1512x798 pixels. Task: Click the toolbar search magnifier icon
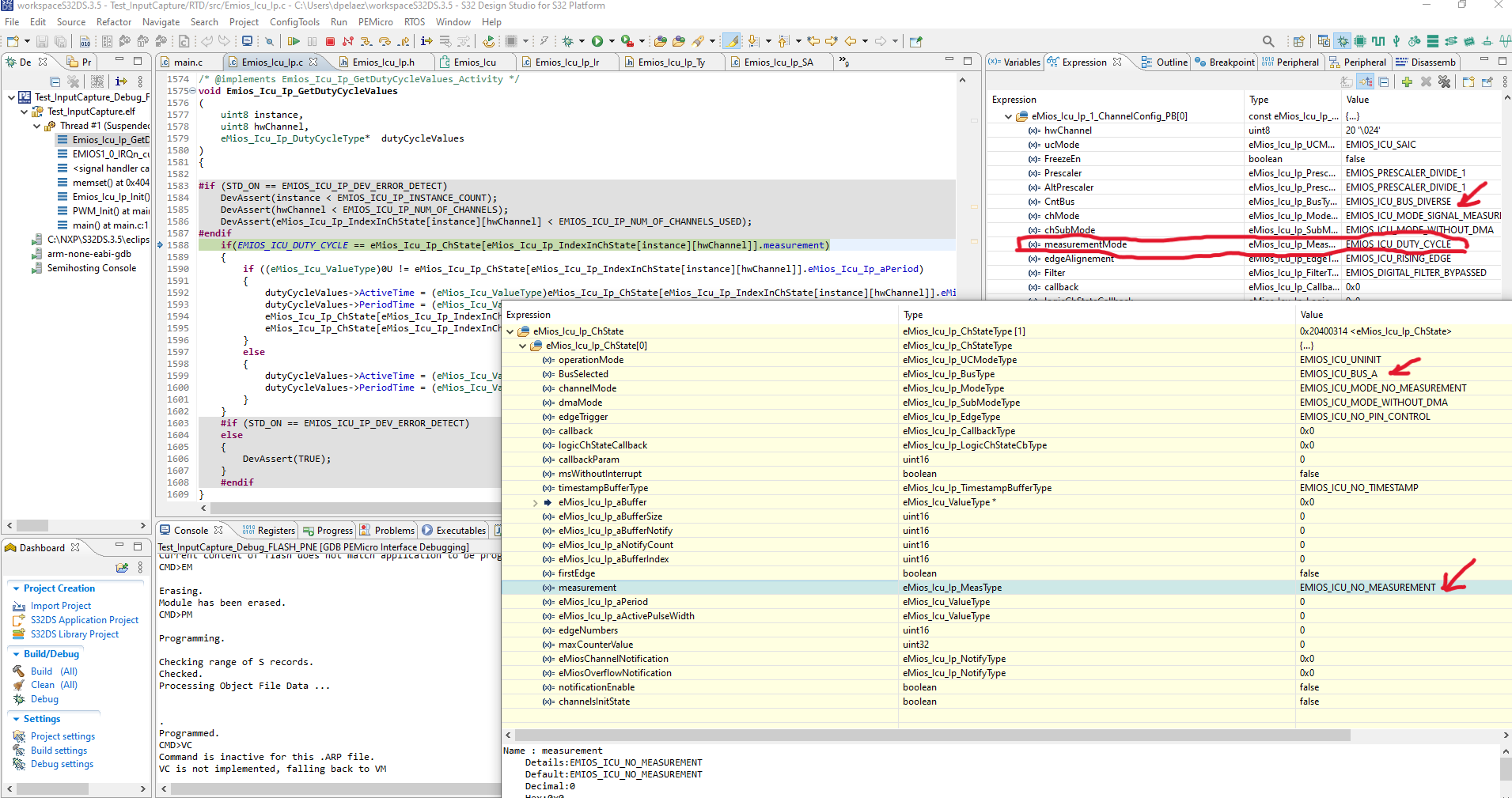(1268, 41)
